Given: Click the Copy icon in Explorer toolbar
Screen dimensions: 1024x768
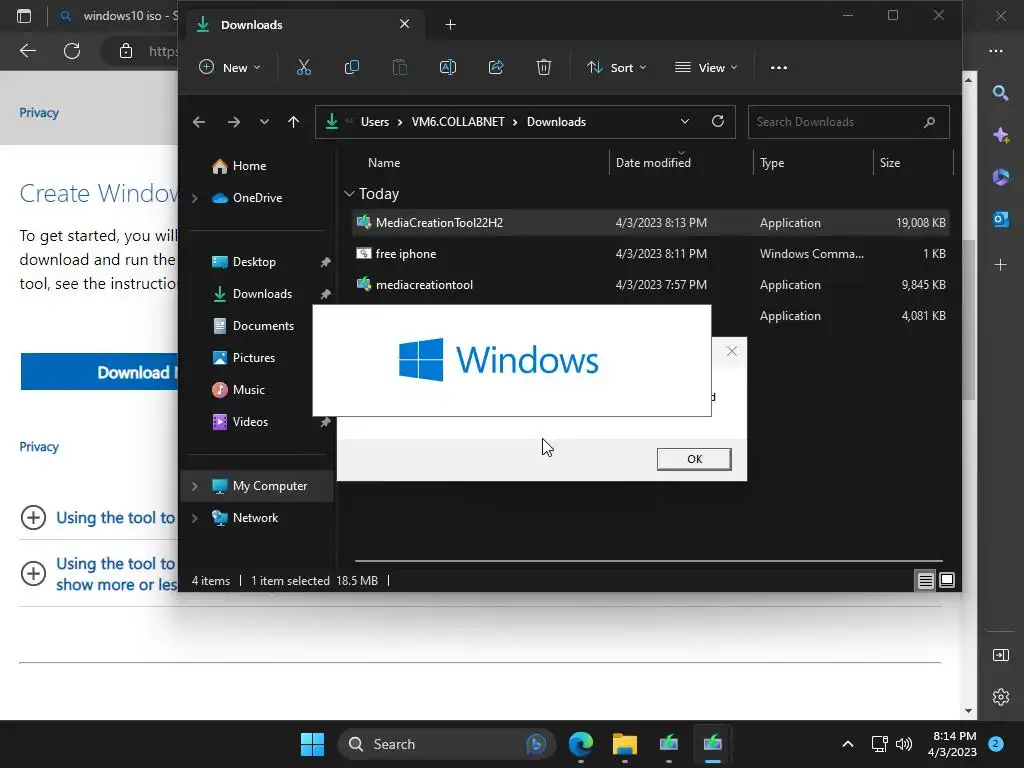Looking at the screenshot, I should (x=351, y=67).
